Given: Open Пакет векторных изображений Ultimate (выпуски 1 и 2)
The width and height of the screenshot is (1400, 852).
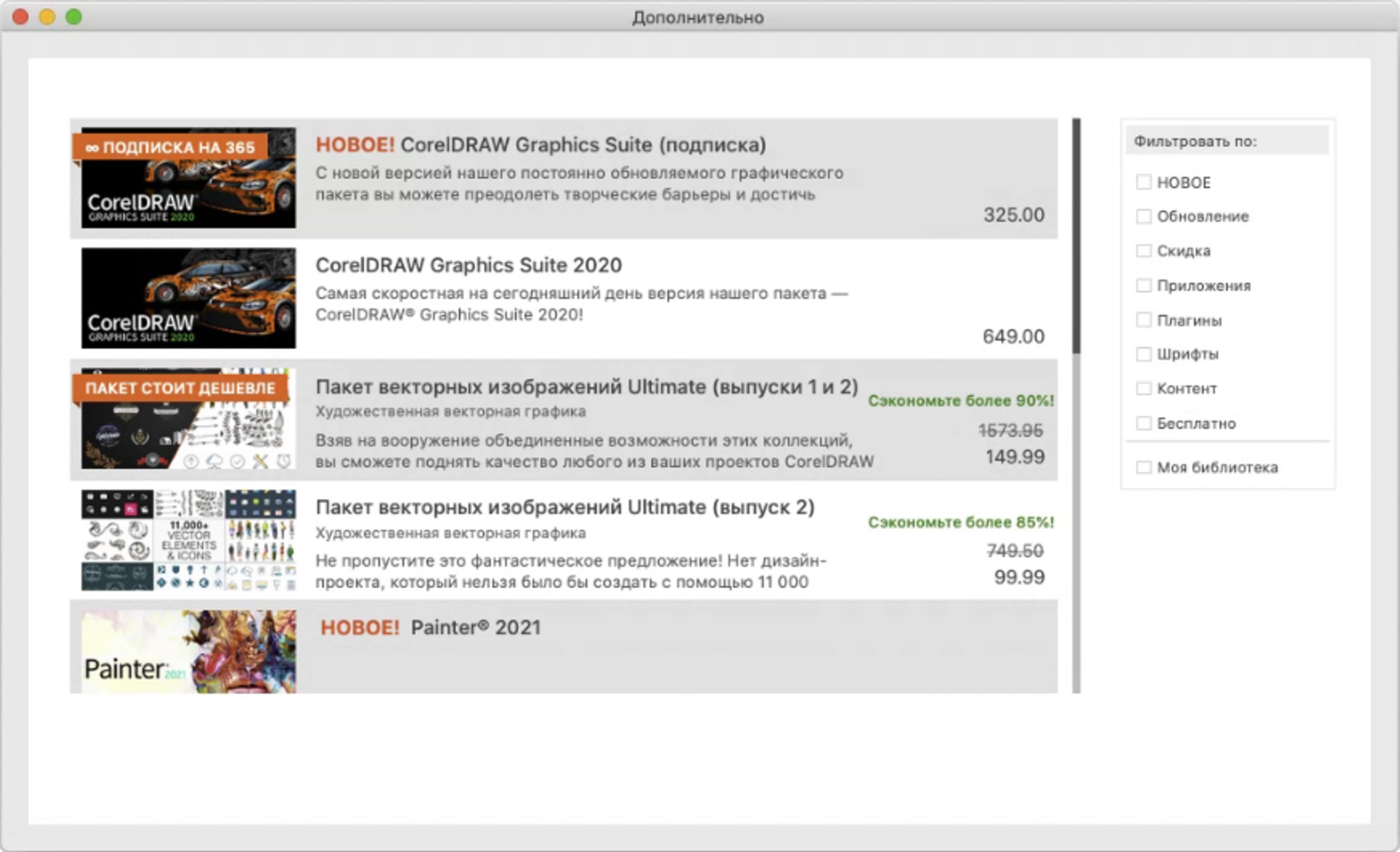Looking at the screenshot, I should pyautogui.click(x=587, y=387).
